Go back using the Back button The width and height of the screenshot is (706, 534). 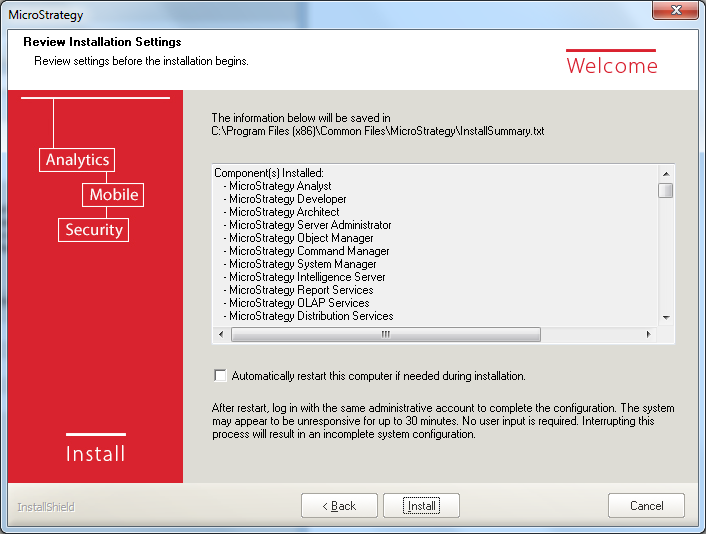[339, 506]
